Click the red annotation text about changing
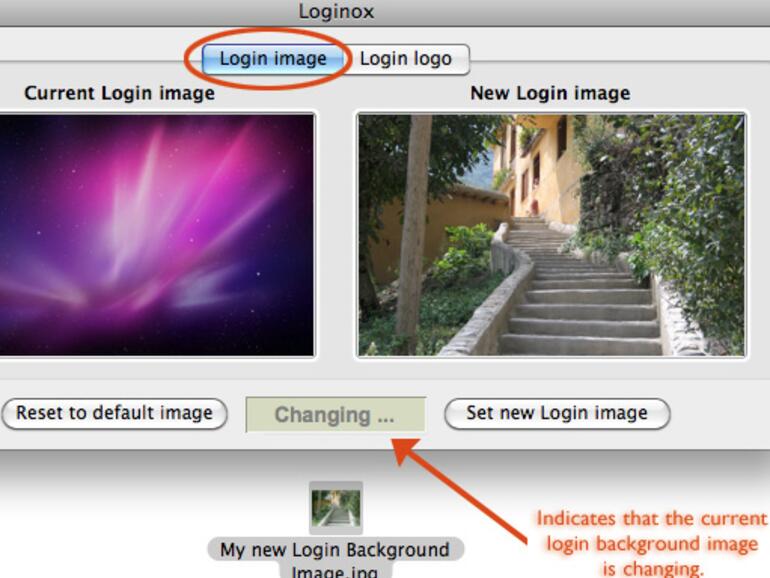This screenshot has height=578, width=770. [x=652, y=544]
